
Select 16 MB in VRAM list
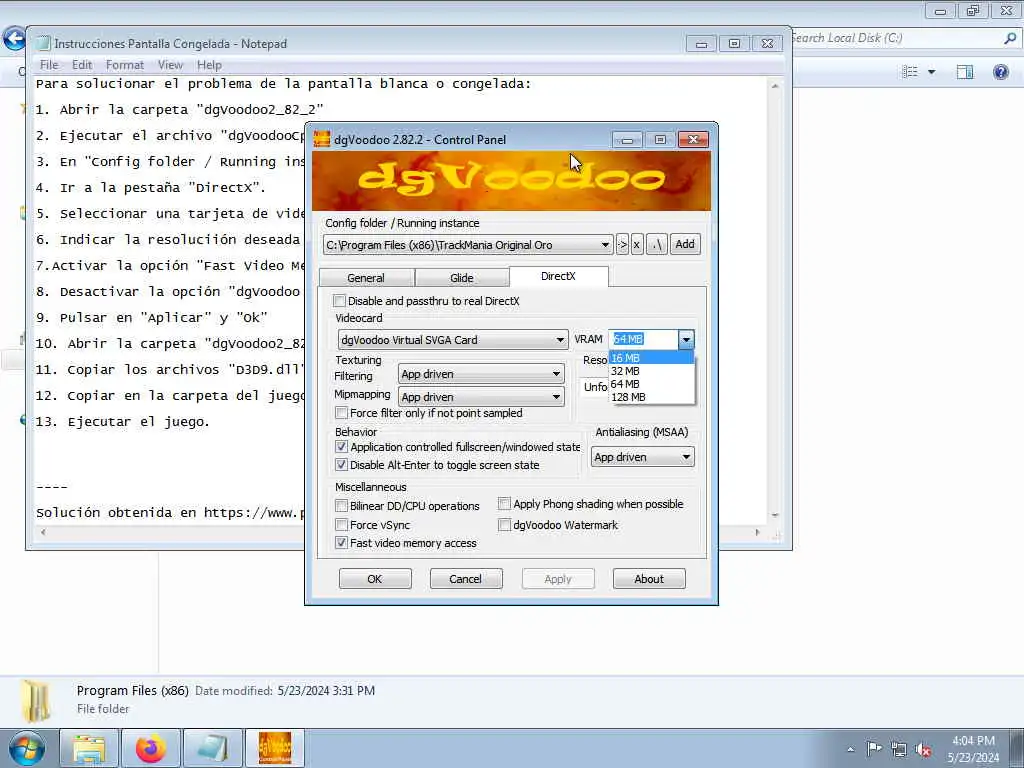point(651,358)
